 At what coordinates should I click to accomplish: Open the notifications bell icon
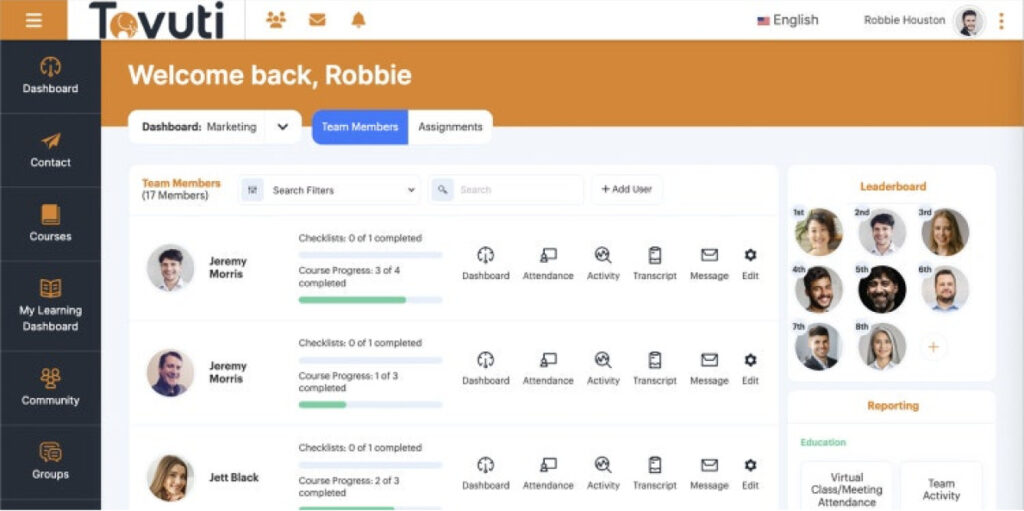pyautogui.click(x=359, y=20)
